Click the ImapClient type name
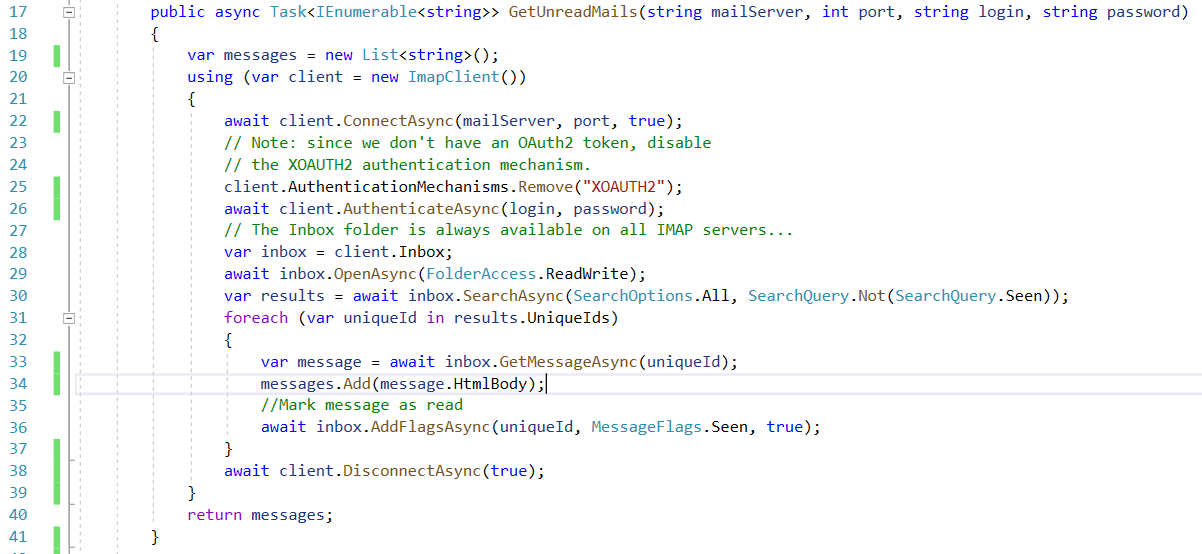The width and height of the screenshot is (1202, 554). (453, 77)
